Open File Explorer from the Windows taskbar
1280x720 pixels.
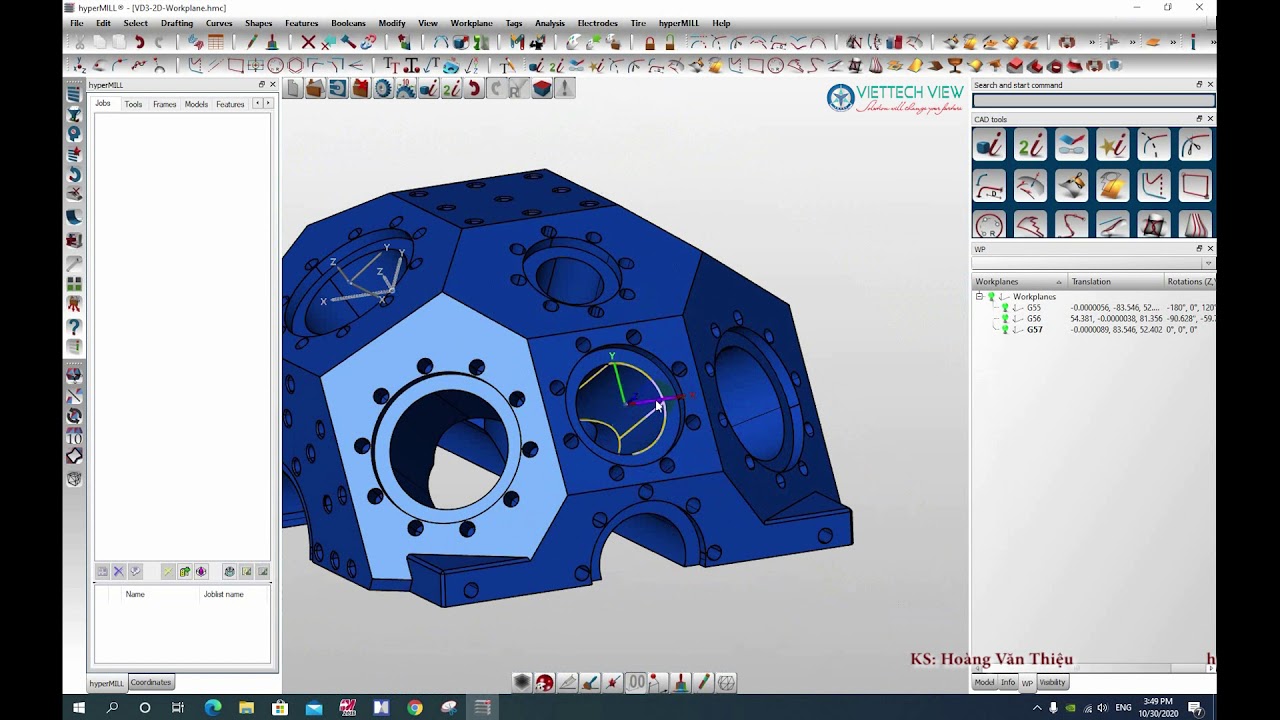(x=247, y=708)
